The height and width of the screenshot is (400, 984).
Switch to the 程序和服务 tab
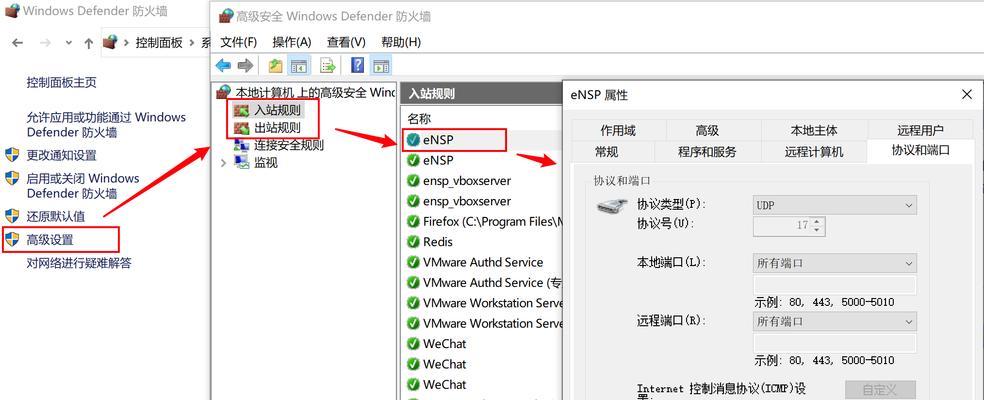point(707,152)
